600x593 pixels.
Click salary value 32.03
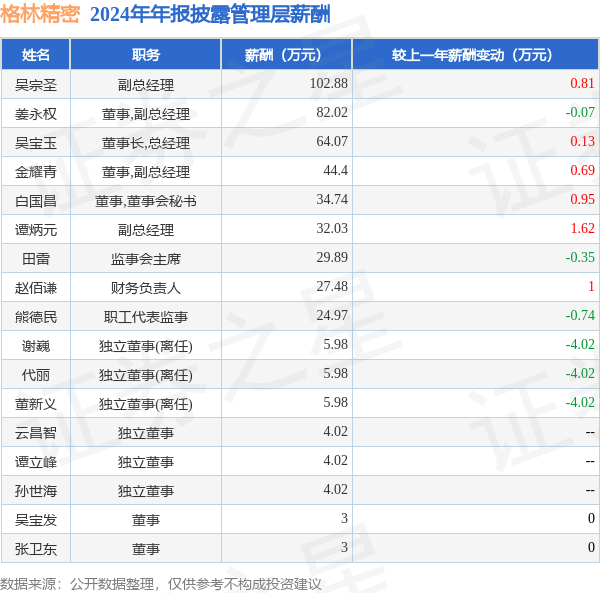(332, 228)
